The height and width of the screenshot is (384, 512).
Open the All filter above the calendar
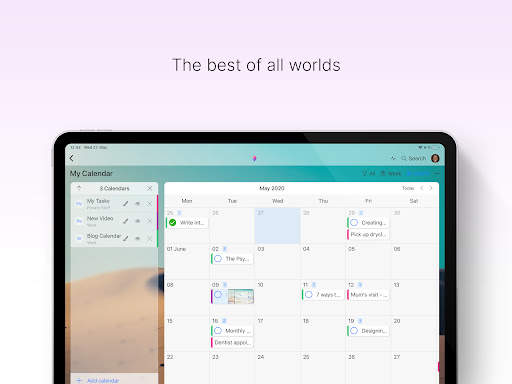369,173
